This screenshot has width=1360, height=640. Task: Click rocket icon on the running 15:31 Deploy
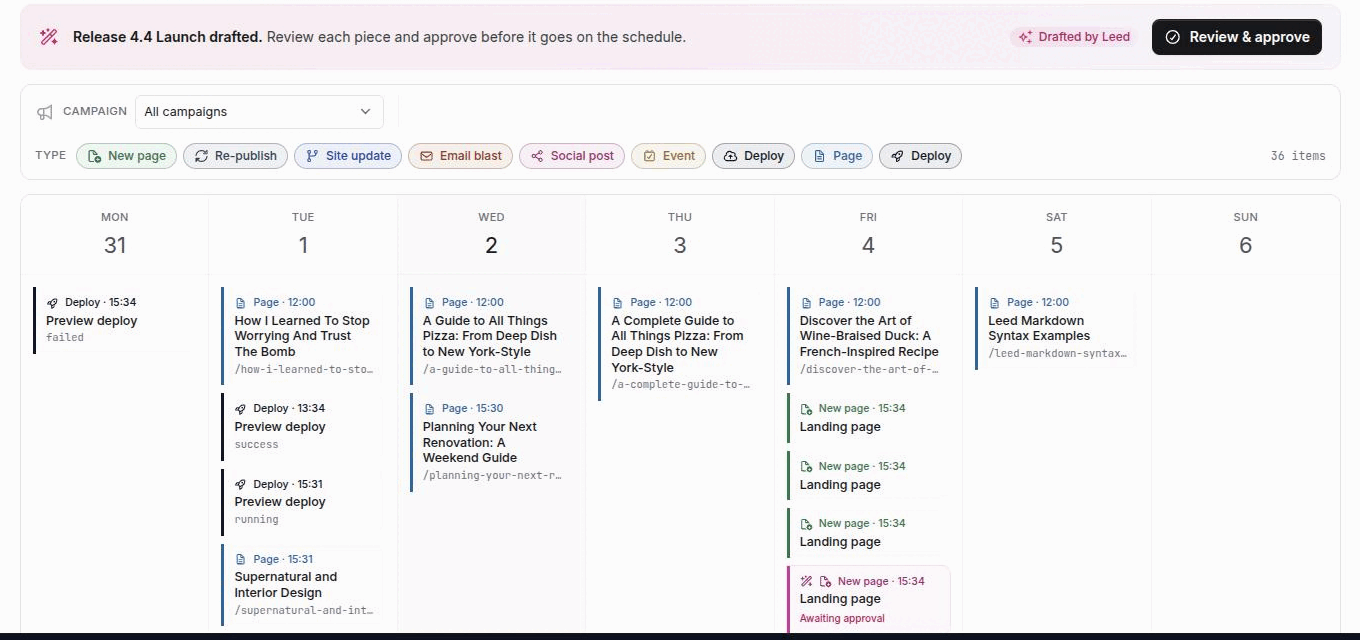pyautogui.click(x=240, y=485)
